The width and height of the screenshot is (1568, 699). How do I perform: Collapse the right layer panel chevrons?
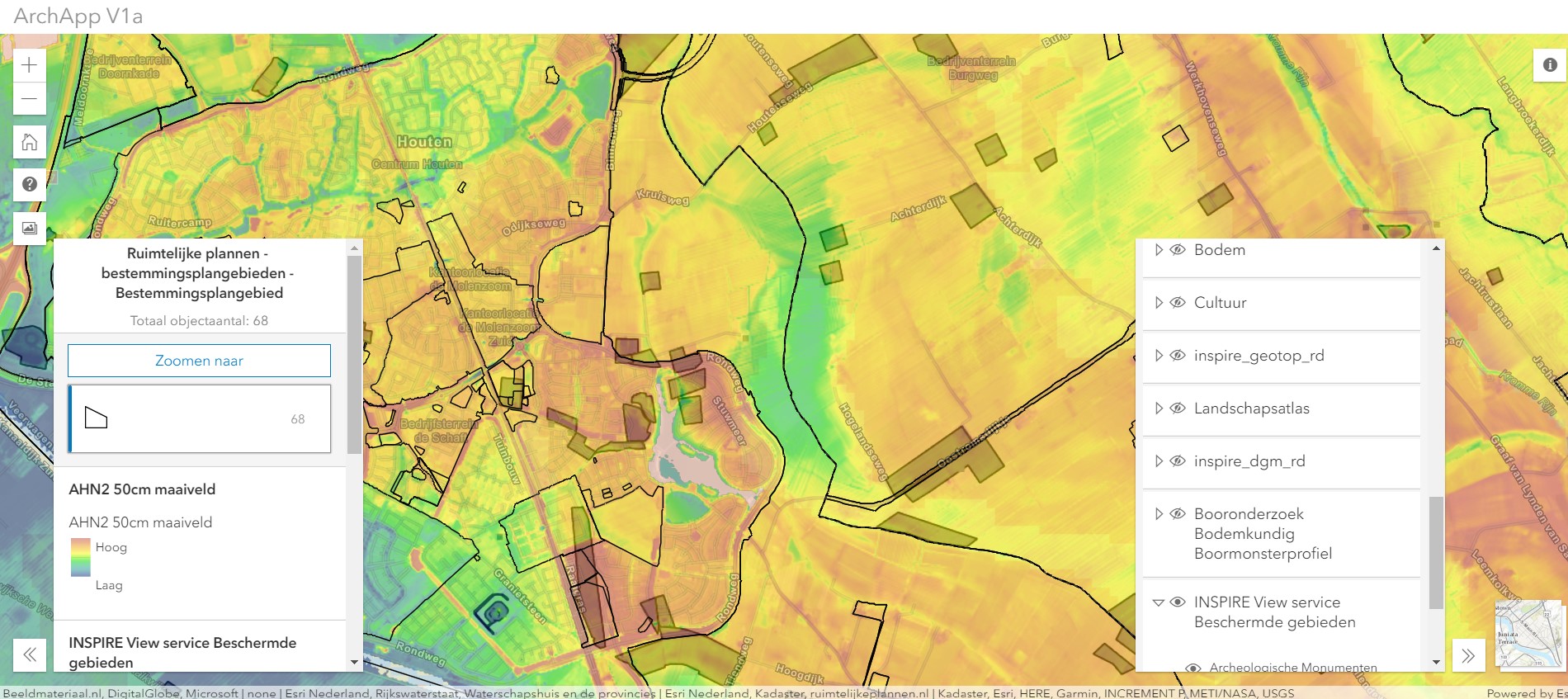(1468, 656)
